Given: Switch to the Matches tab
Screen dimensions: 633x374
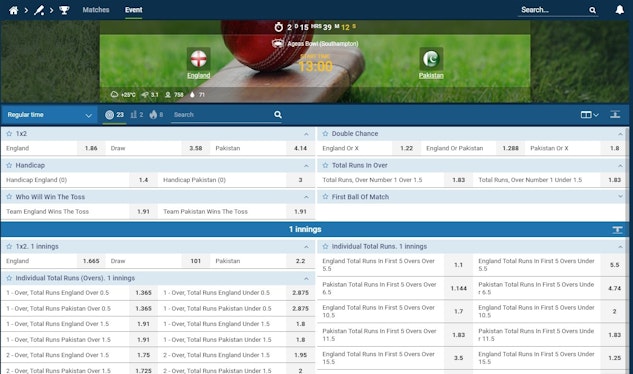Looking at the screenshot, I should (96, 10).
